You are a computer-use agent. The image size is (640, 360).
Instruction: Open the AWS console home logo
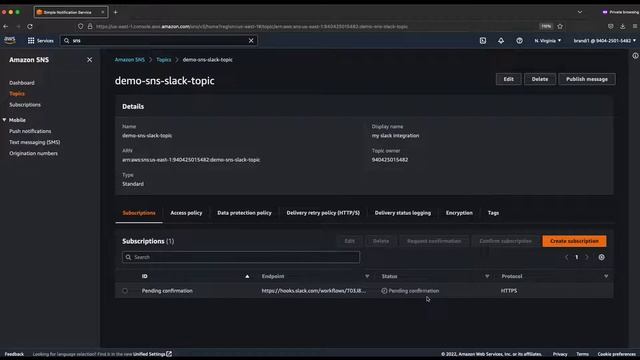tap(10, 40)
